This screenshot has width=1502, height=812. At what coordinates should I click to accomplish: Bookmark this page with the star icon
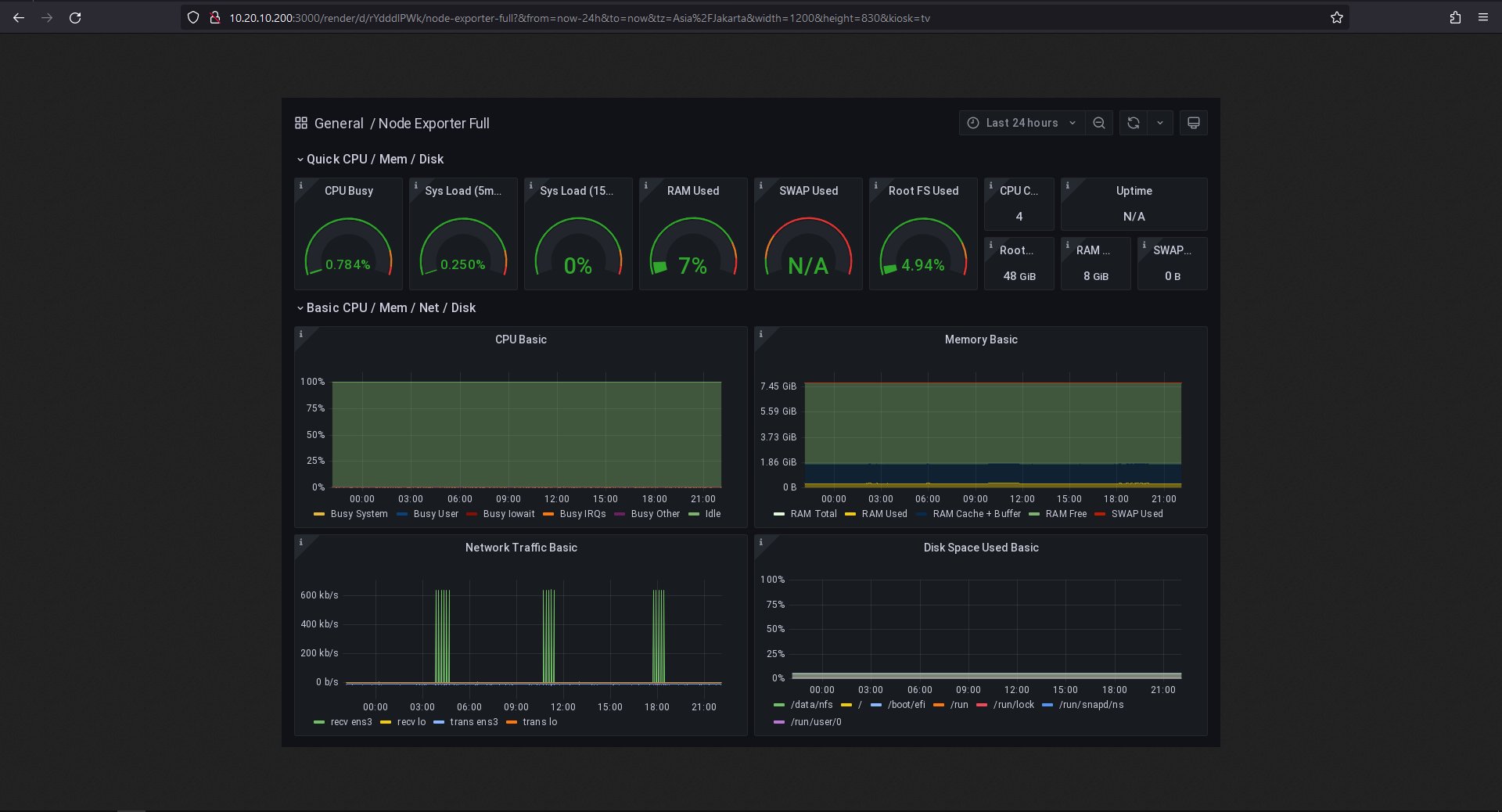1337,17
